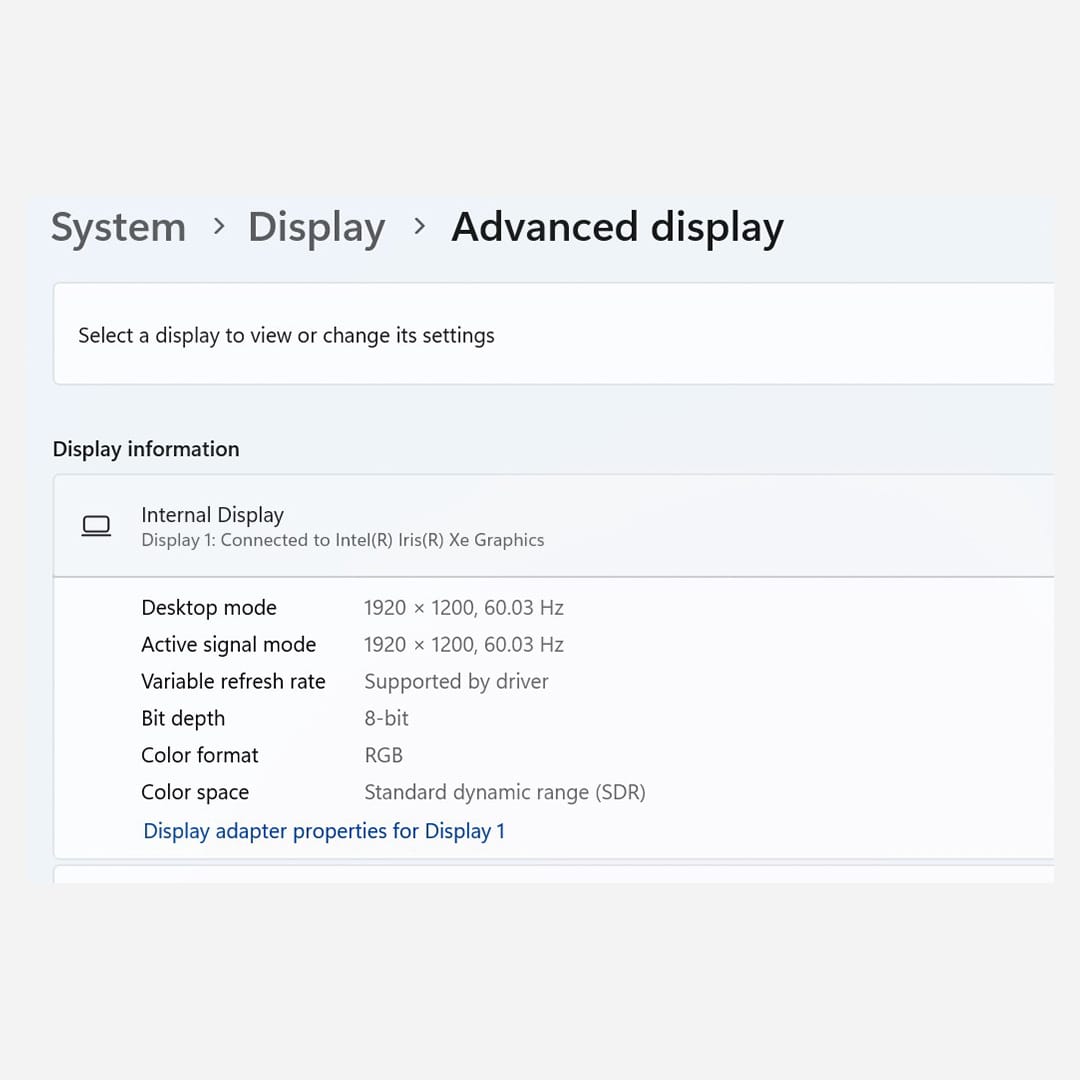
Task: Click the Advanced display page title
Action: click(x=617, y=228)
